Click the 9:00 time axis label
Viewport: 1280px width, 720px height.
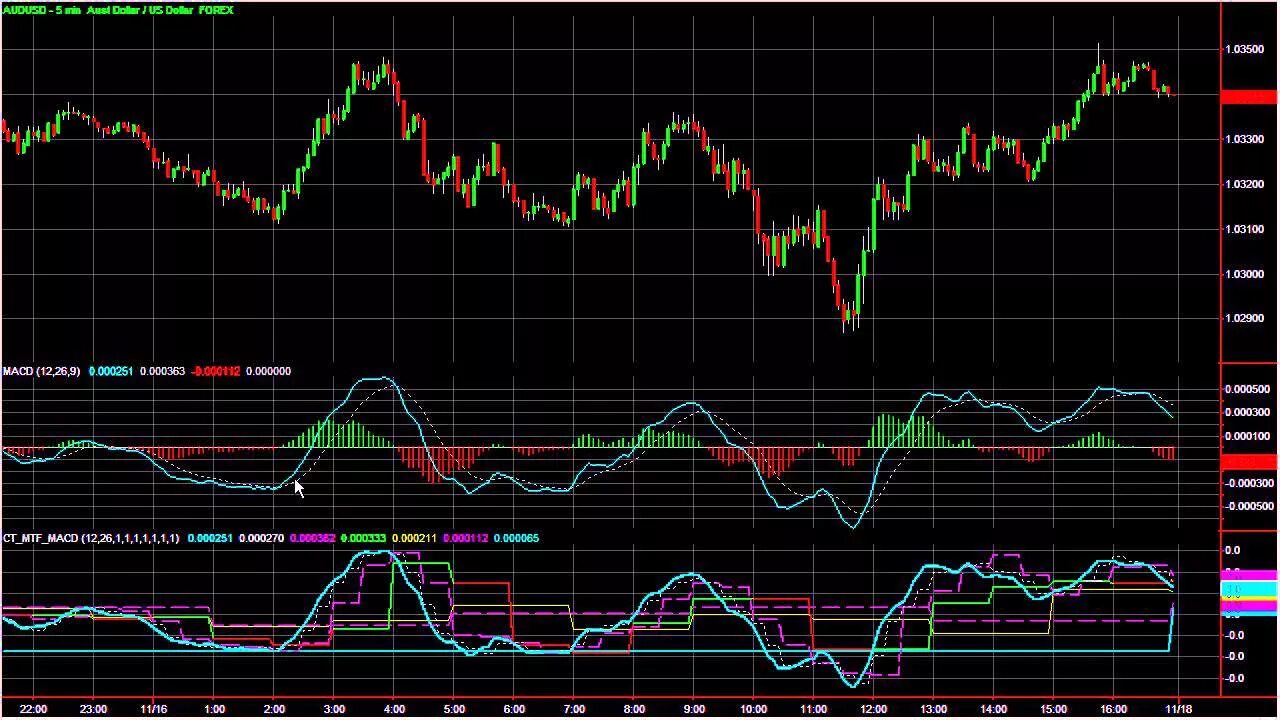(694, 709)
